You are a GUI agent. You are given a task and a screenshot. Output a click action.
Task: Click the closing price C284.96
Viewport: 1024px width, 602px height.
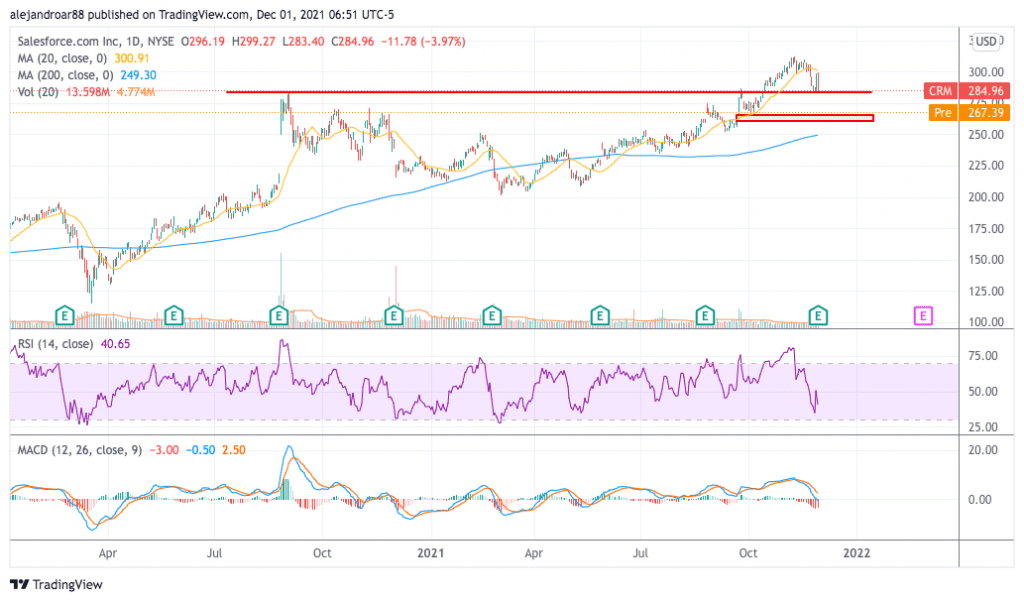point(353,41)
